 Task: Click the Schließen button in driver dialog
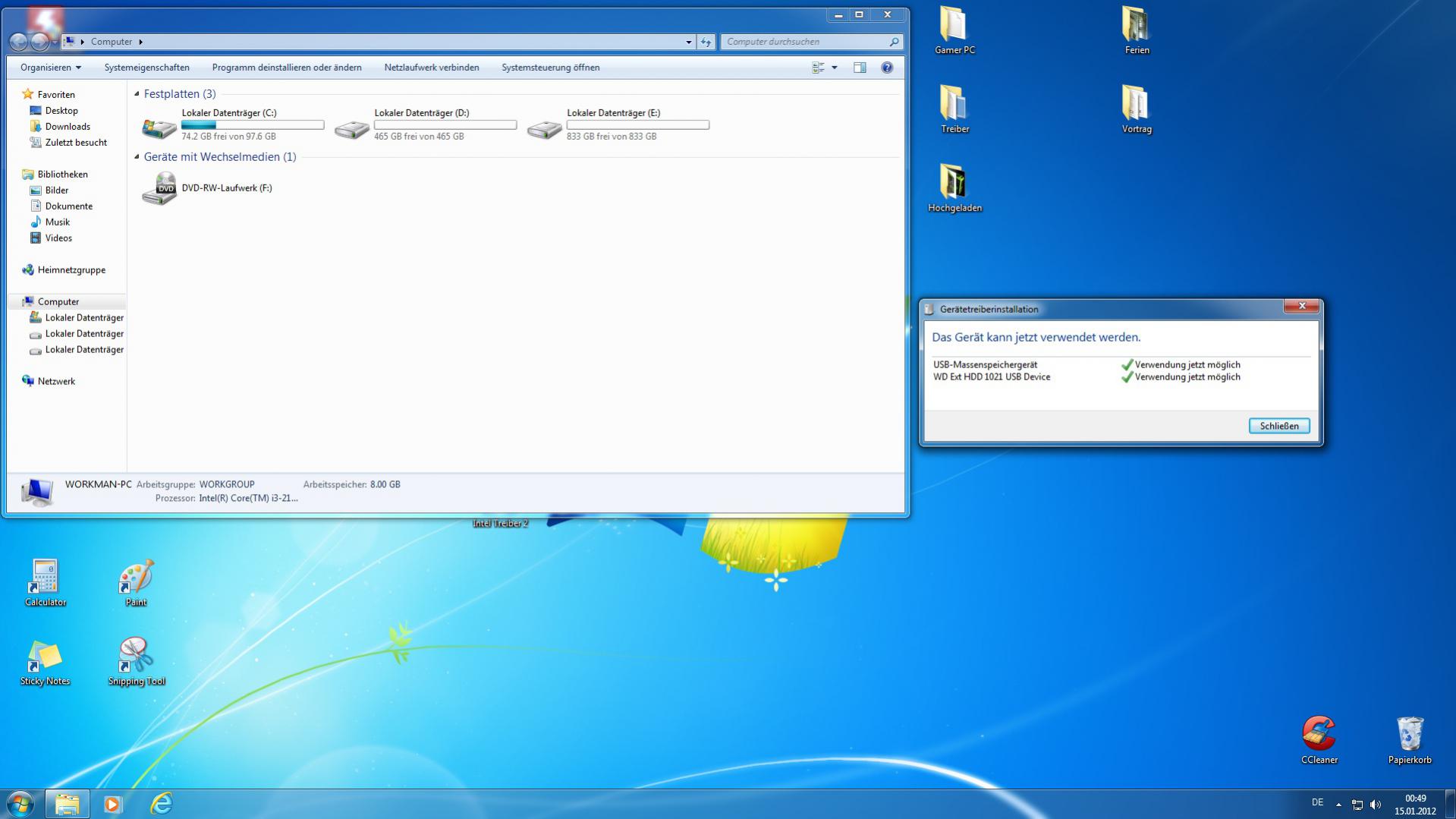[1279, 426]
